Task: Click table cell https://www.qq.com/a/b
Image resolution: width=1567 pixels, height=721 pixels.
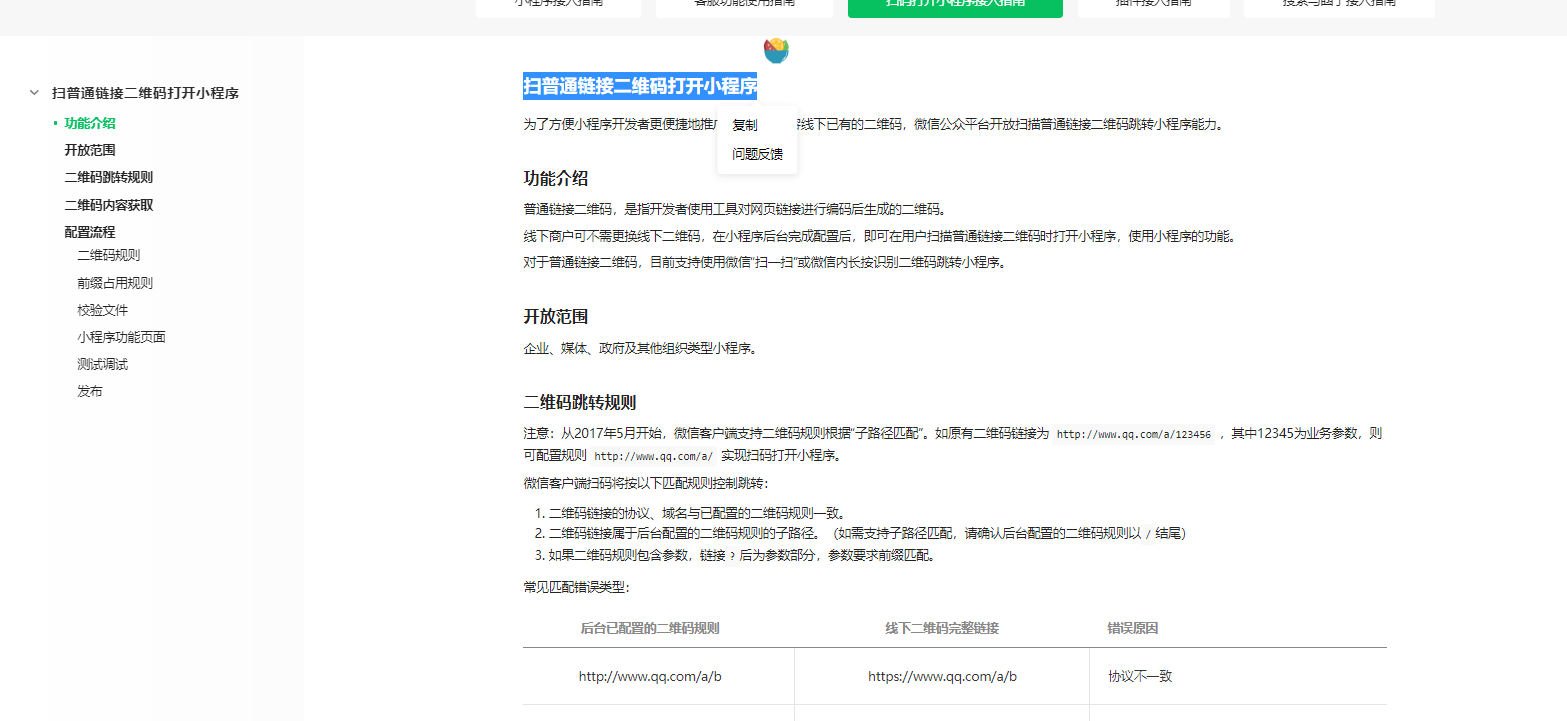Action: 942,677
